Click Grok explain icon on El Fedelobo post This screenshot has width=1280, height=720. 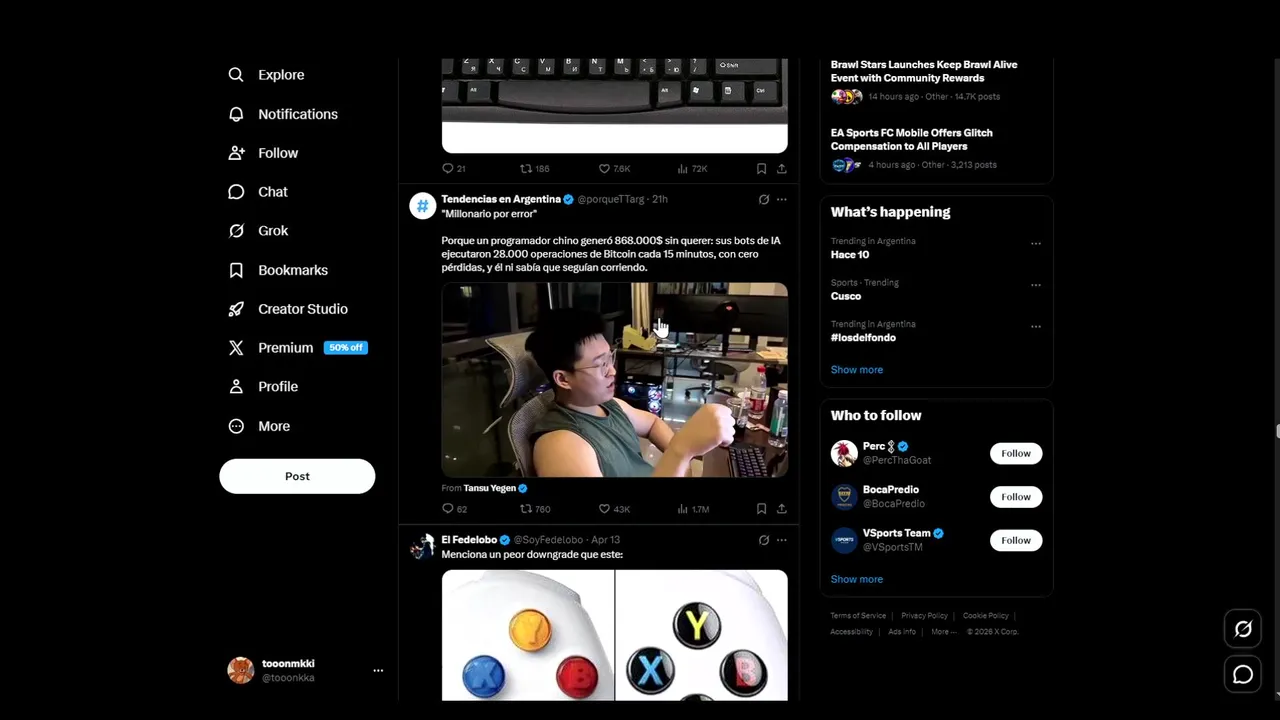[764, 540]
